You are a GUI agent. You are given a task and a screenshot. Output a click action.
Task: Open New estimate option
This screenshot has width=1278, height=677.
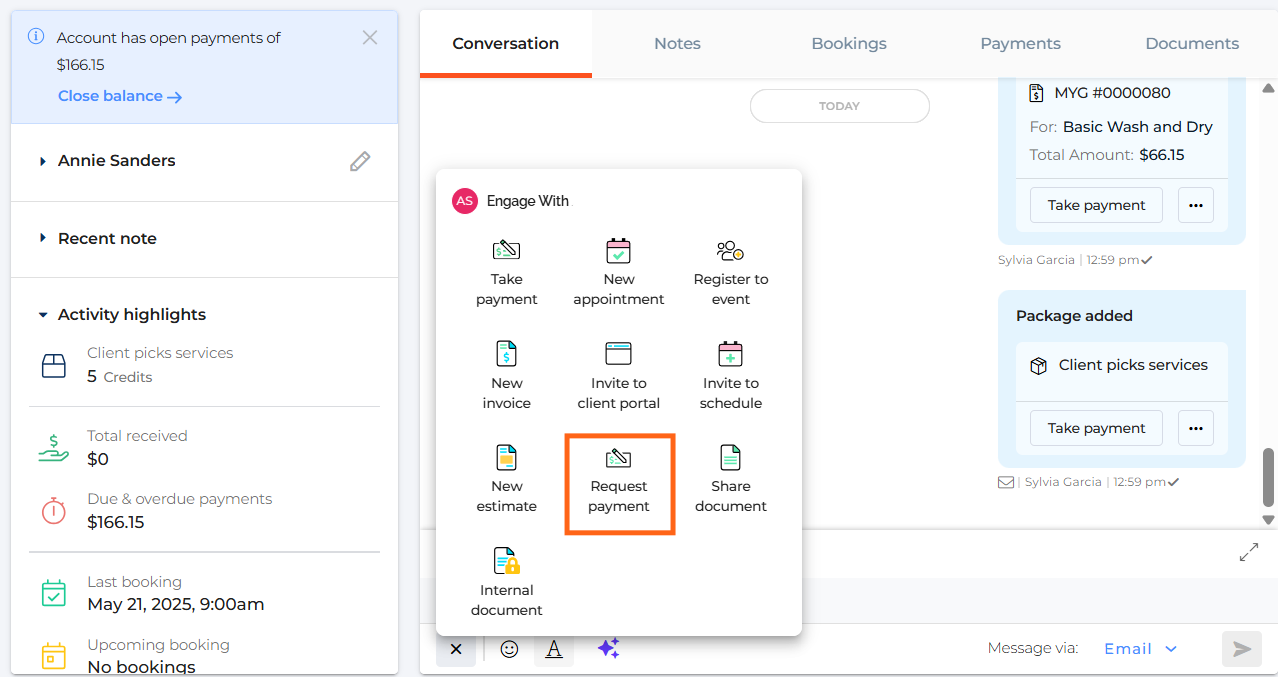[507, 458]
